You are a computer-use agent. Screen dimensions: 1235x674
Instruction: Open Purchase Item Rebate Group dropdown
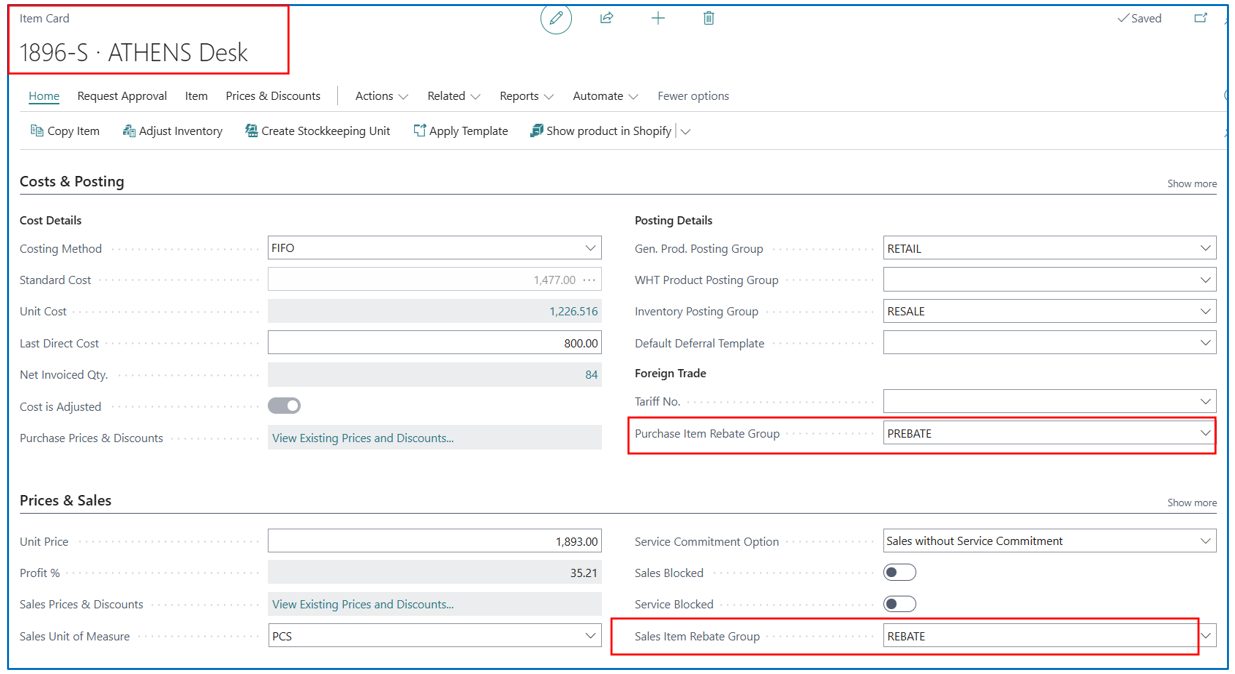click(1205, 434)
